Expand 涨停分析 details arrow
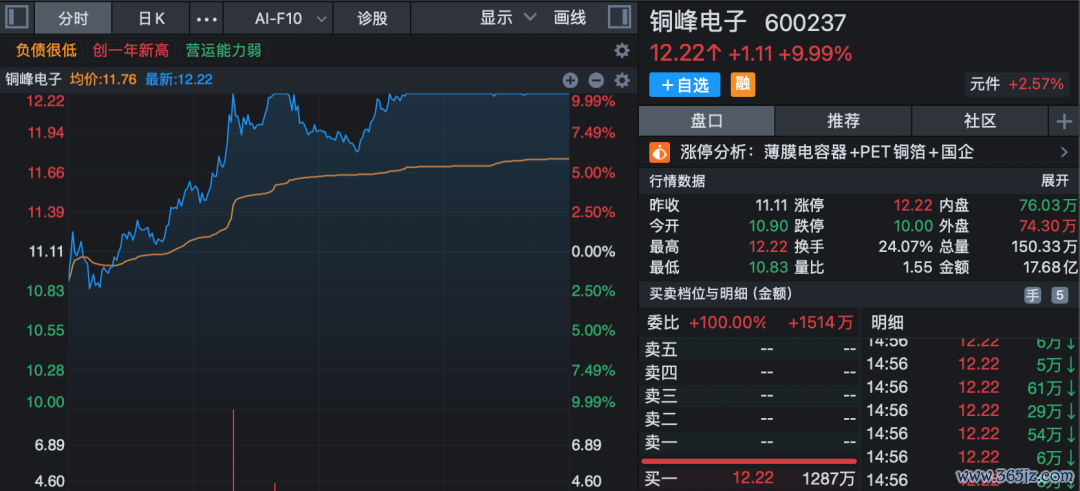This screenshot has height=491, width=1080. (1064, 152)
